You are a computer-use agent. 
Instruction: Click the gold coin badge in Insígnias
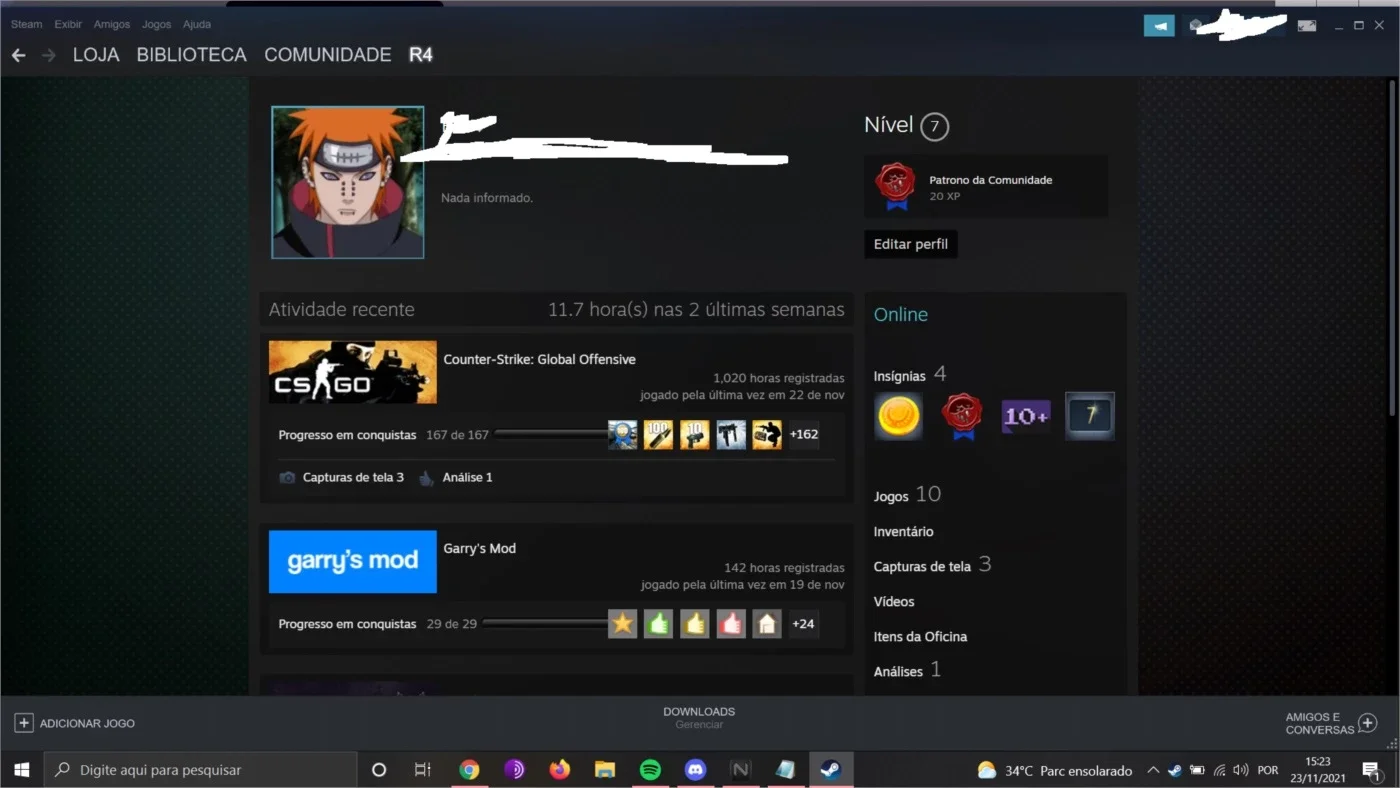point(898,416)
